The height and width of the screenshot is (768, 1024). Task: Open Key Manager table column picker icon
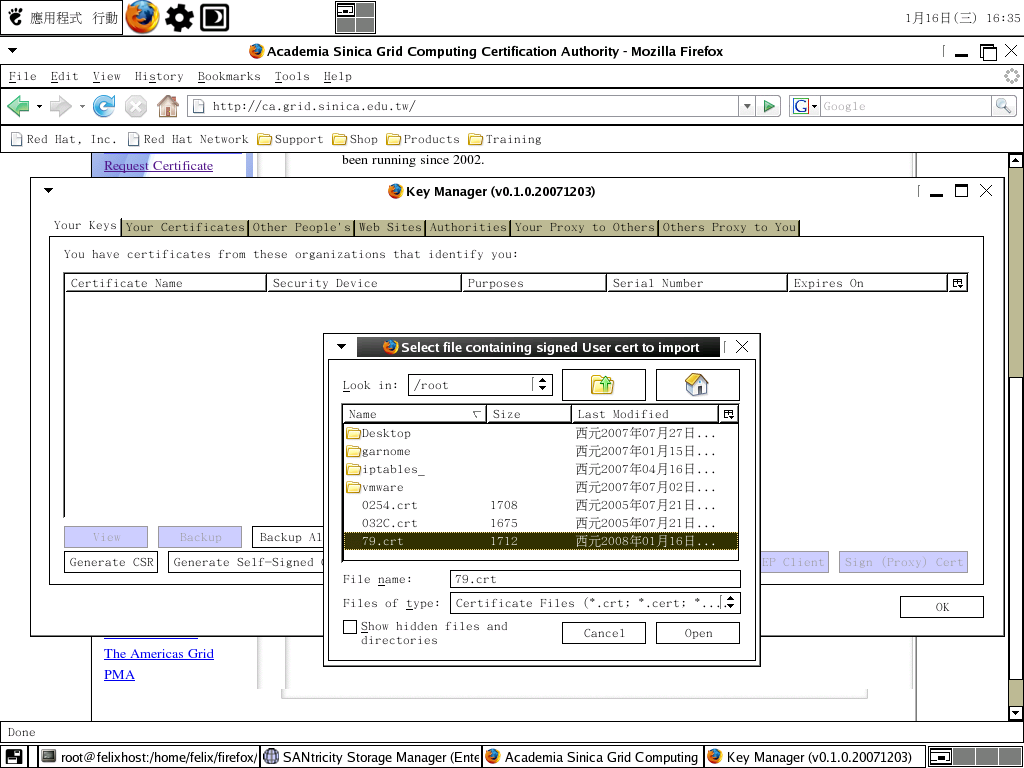(x=957, y=283)
